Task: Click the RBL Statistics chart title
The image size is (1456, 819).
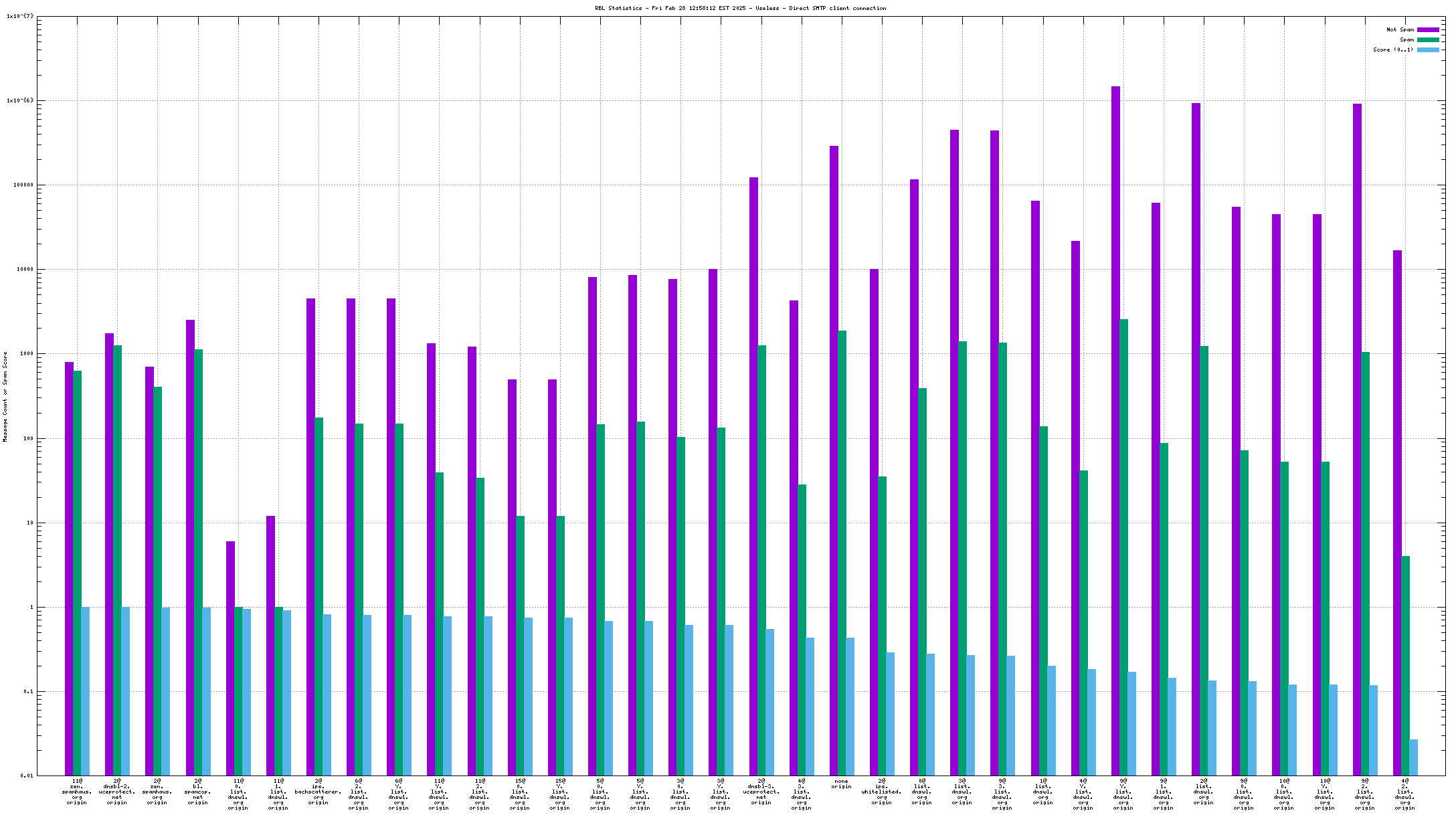Action: pyautogui.click(x=740, y=8)
